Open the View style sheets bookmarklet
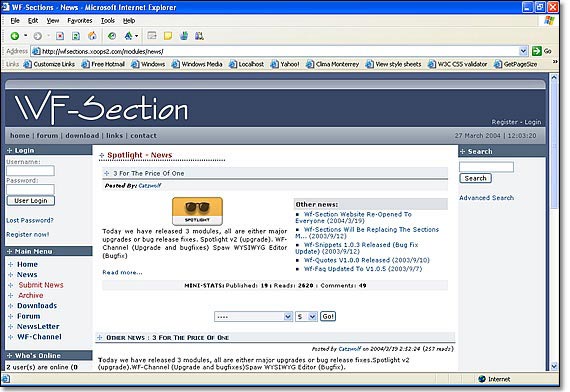Image resolution: width=570 pixels, height=392 pixels. coord(393,64)
